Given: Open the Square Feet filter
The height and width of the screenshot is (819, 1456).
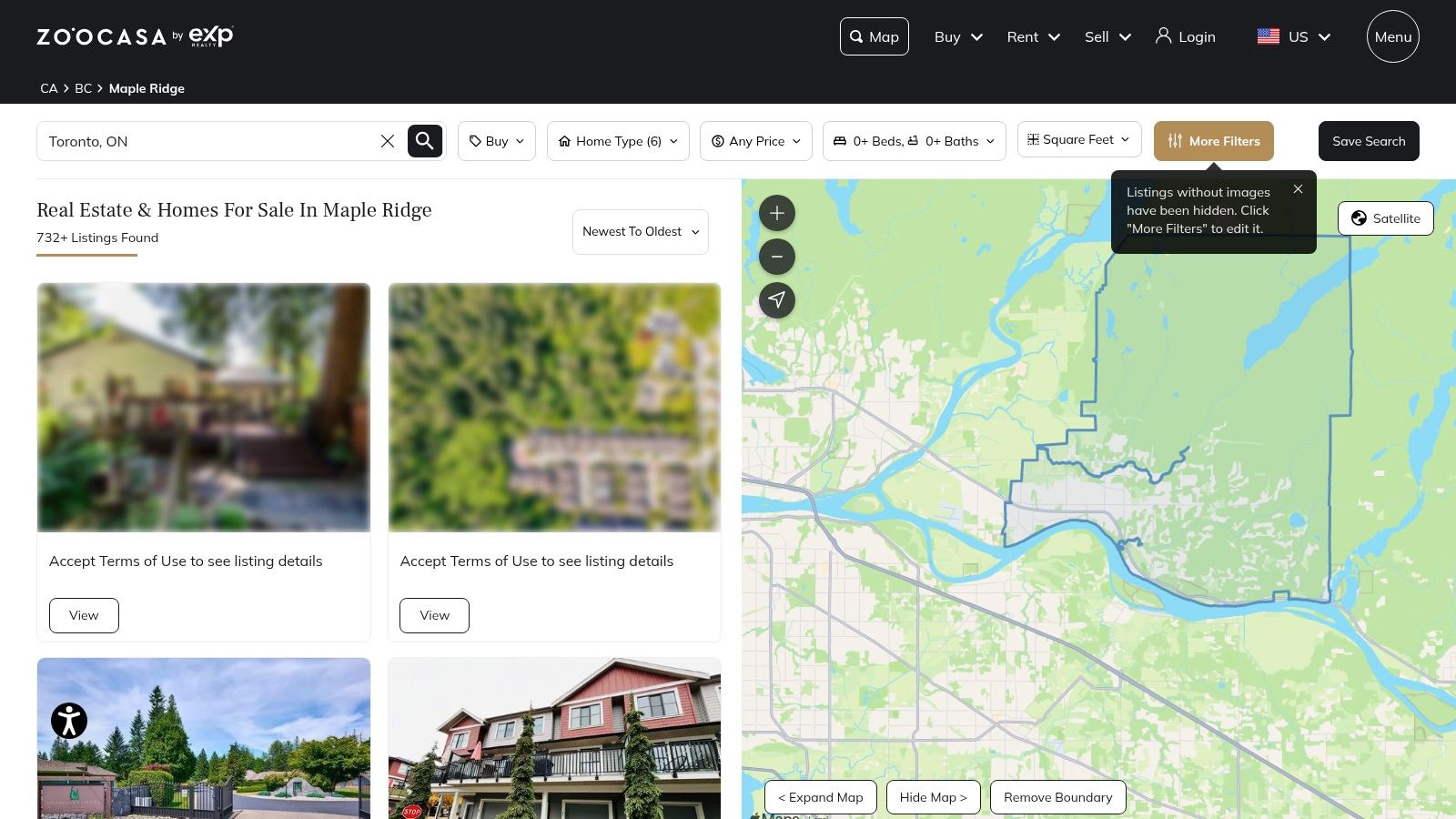Looking at the screenshot, I should coord(1079,139).
